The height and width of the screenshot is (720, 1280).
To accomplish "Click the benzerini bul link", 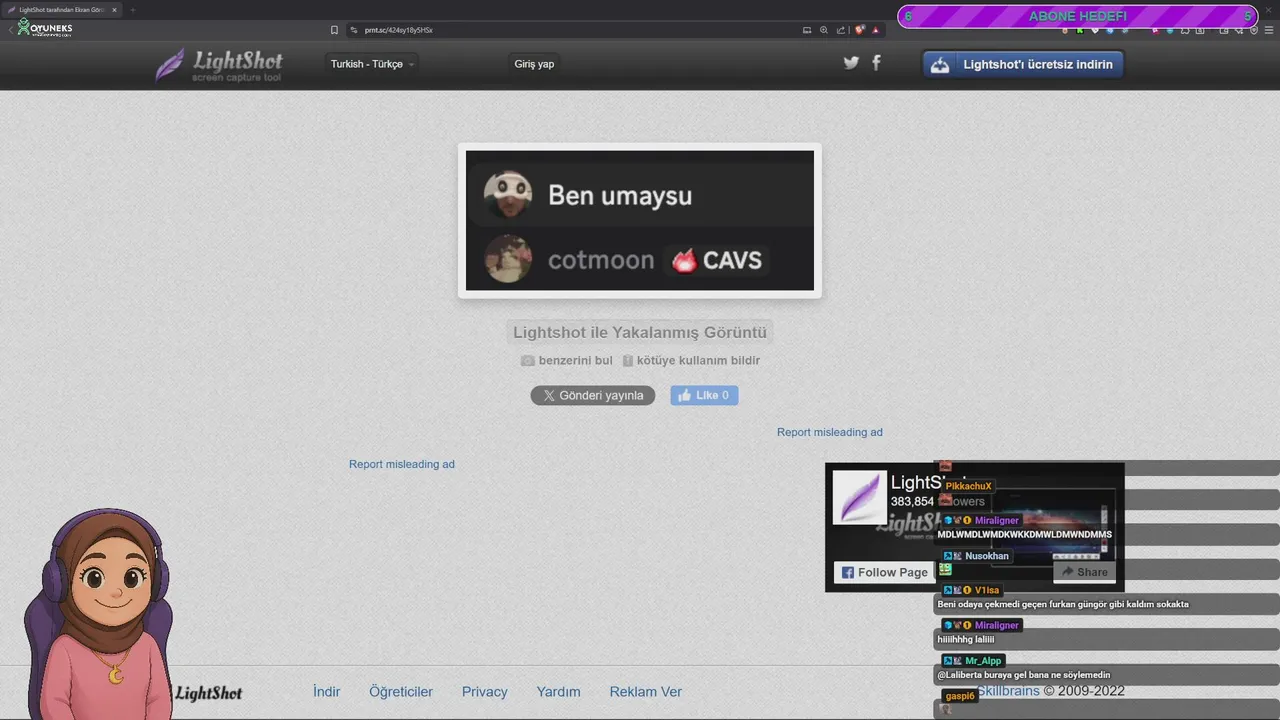I will [x=566, y=360].
